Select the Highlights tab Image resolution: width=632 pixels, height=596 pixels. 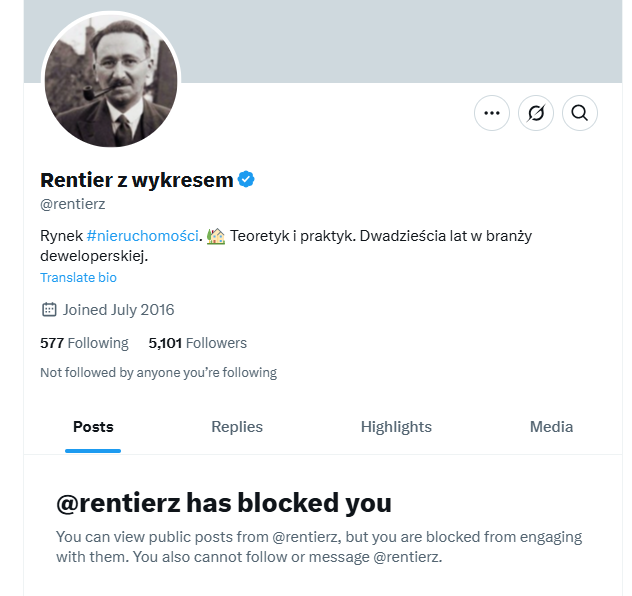[396, 427]
